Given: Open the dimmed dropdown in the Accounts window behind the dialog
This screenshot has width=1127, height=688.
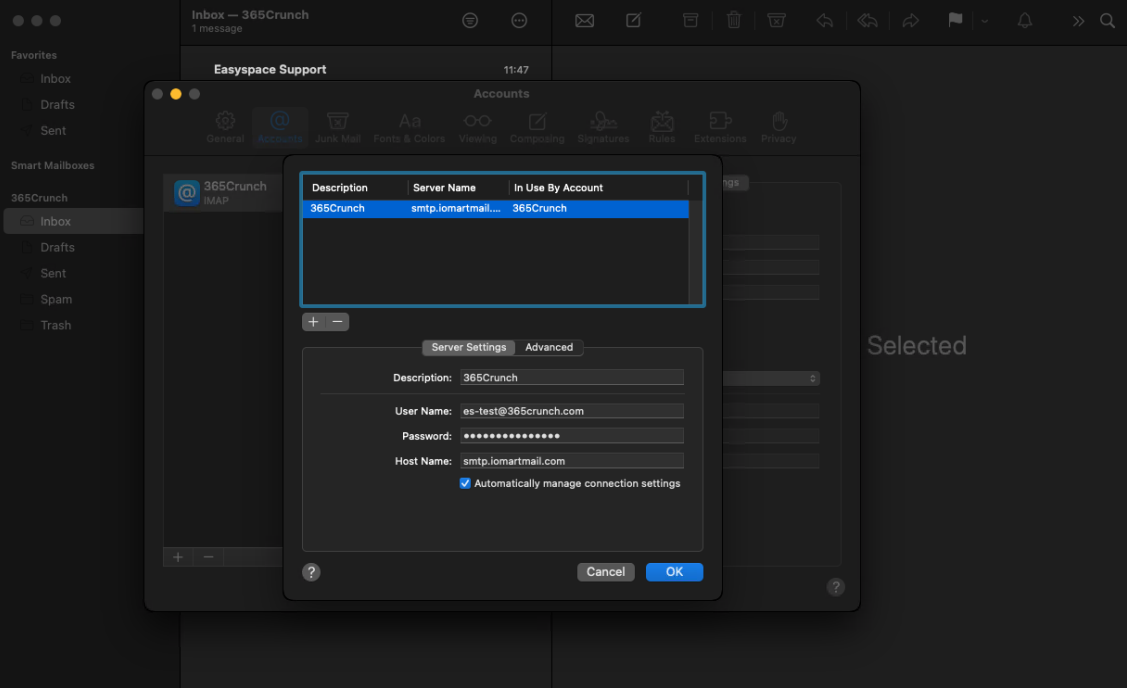Looking at the screenshot, I should click(x=771, y=378).
